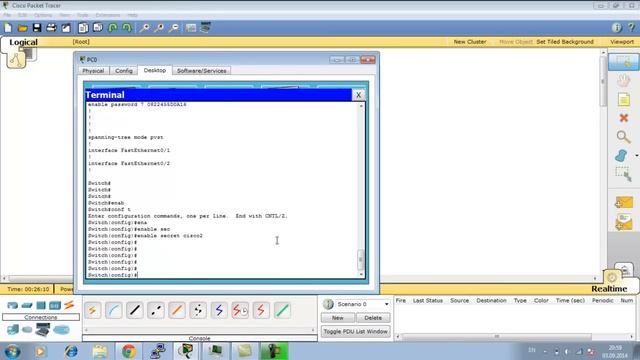Choose the green Octal cable

(x=282, y=311)
